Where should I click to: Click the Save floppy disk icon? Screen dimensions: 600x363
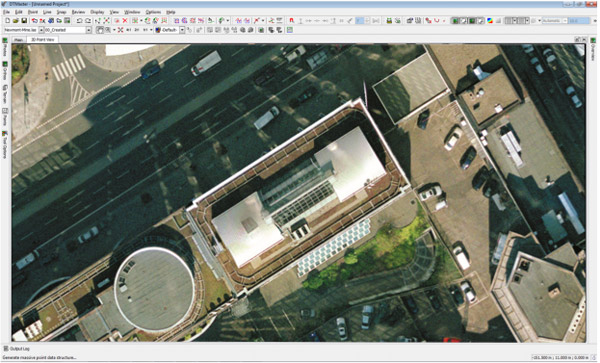(x=24, y=21)
